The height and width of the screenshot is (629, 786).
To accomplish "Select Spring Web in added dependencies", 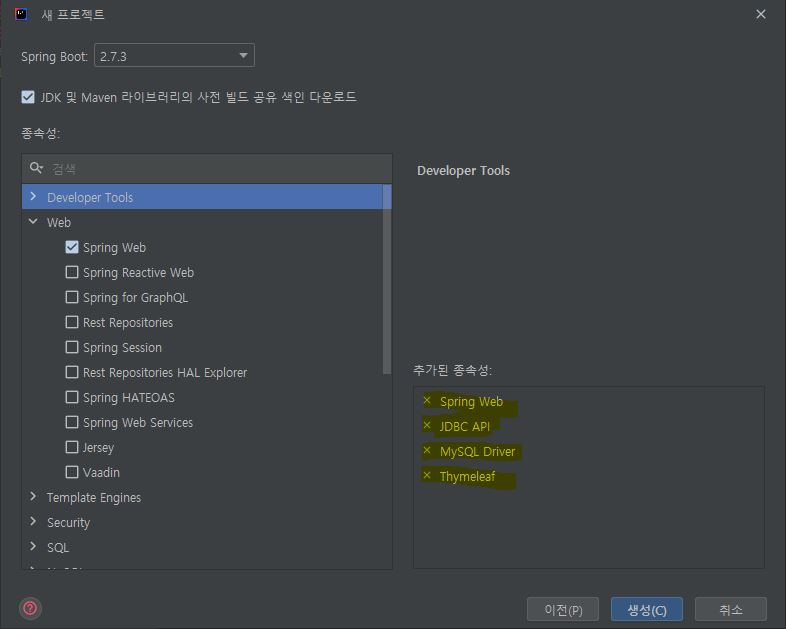I will click(471, 401).
